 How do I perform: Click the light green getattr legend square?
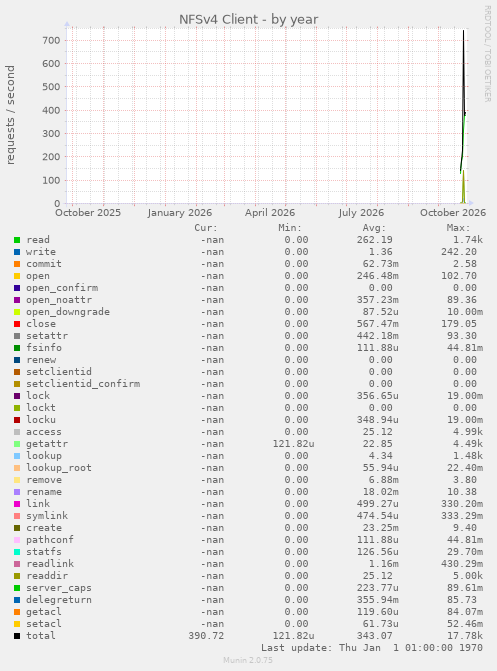tap(17, 444)
